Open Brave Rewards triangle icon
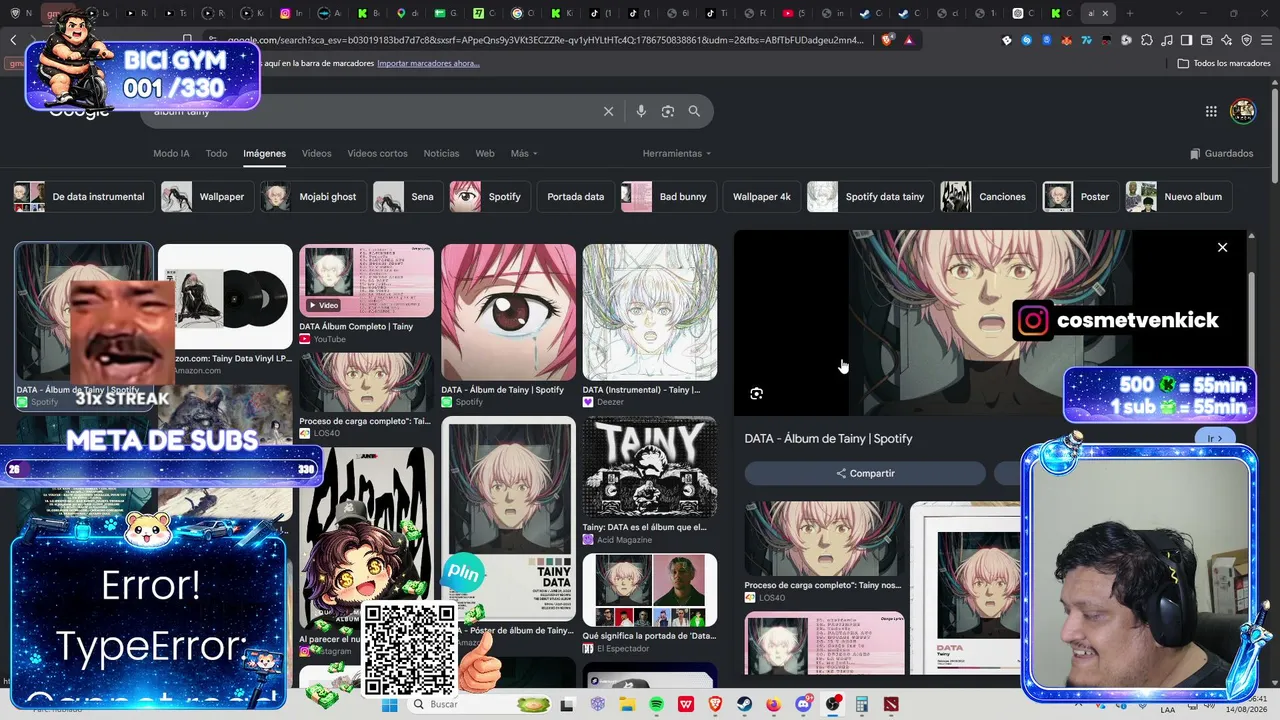1280x720 pixels. (x=908, y=40)
